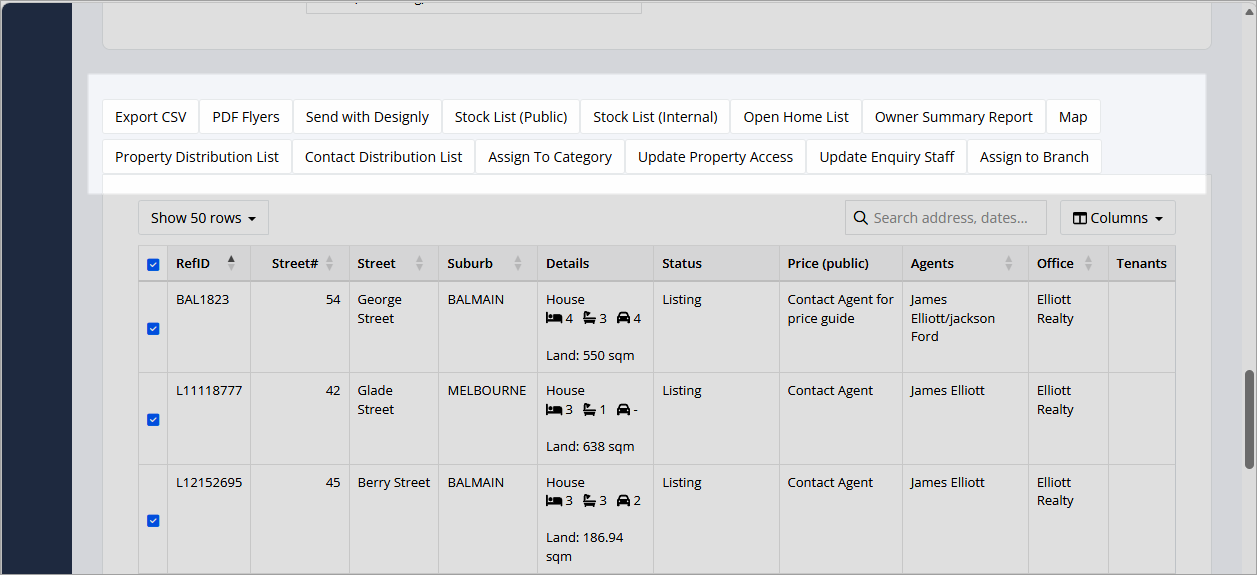Viewport: 1257px width, 575px height.
Task: Click car icon in Berry Street row
Action: tap(623, 500)
